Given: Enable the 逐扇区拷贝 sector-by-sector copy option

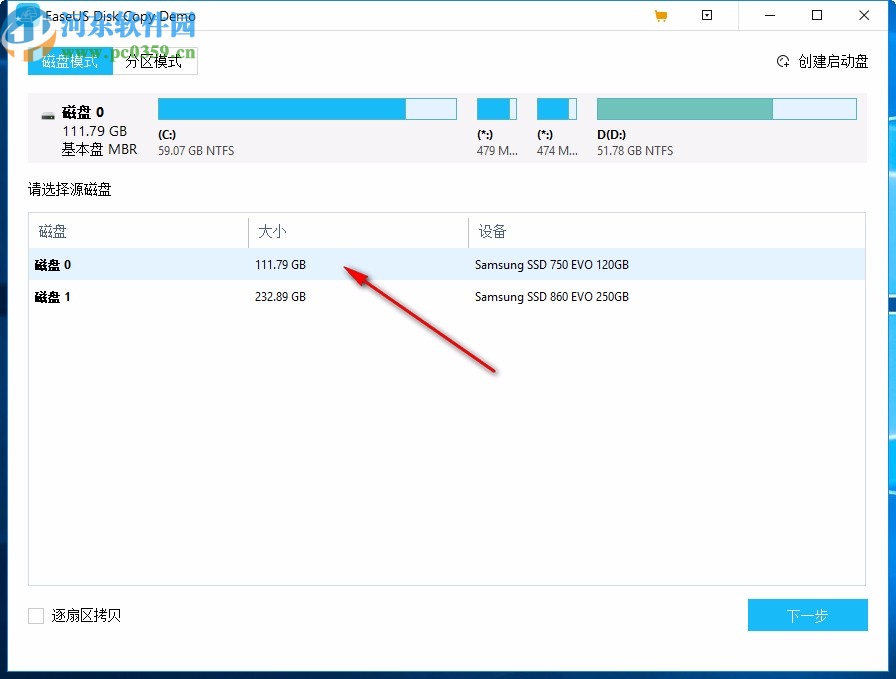Looking at the screenshot, I should [x=35, y=616].
